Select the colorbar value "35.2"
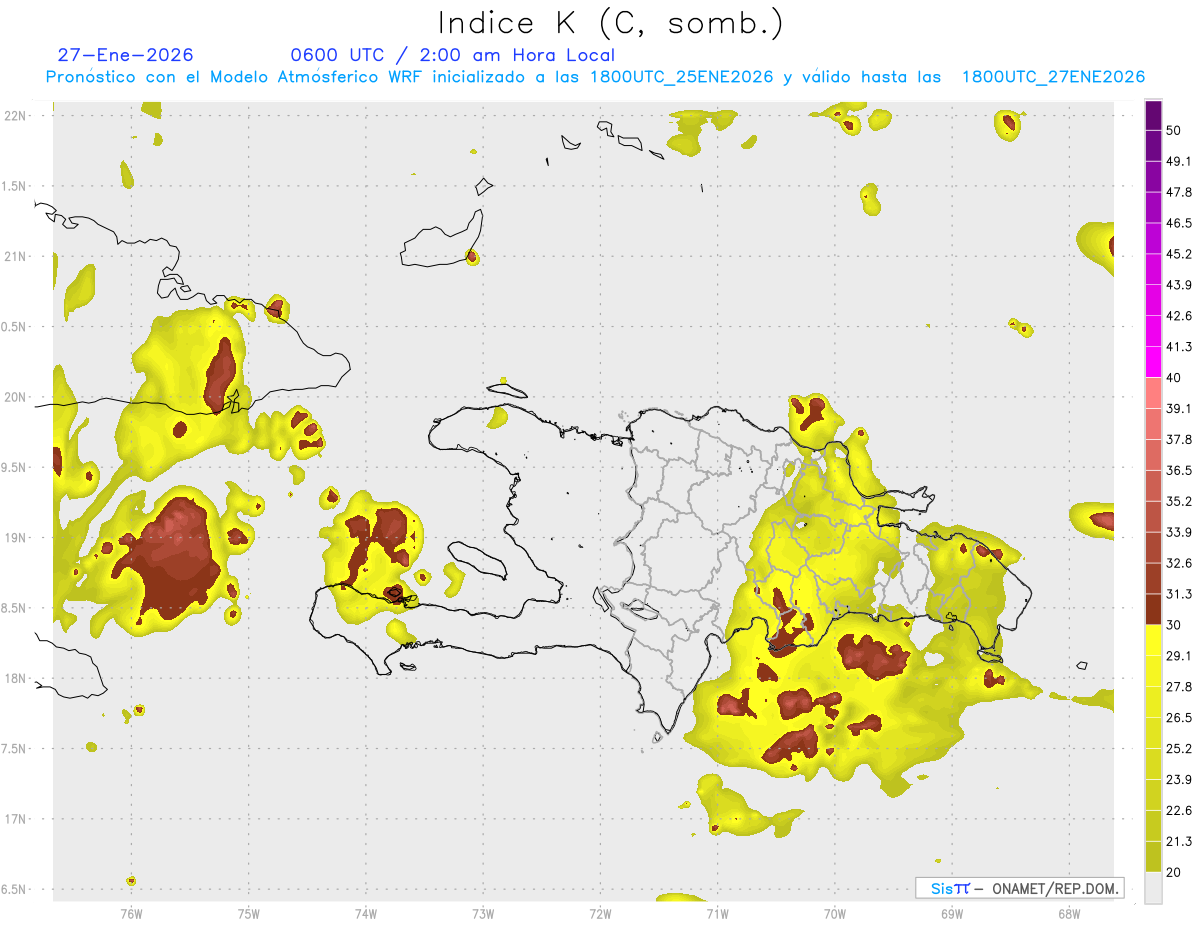 pyautogui.click(x=1179, y=502)
